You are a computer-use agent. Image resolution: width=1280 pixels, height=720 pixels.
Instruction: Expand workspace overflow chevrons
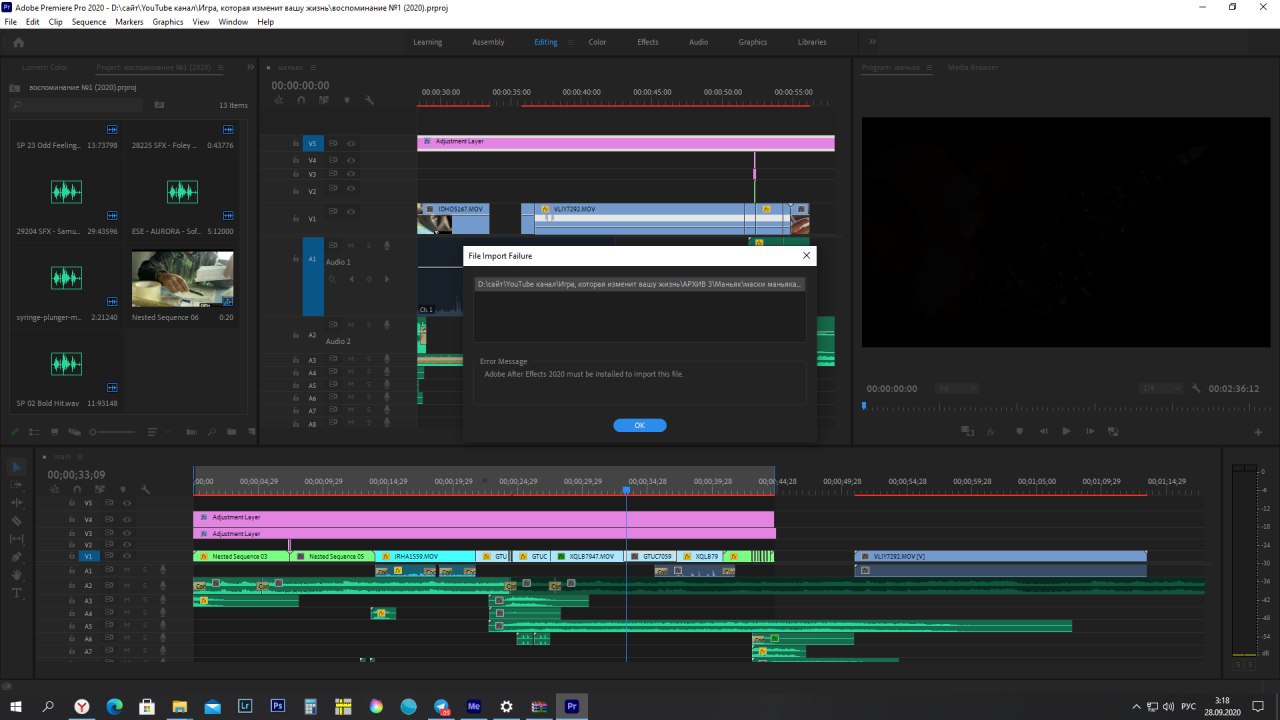click(x=872, y=42)
